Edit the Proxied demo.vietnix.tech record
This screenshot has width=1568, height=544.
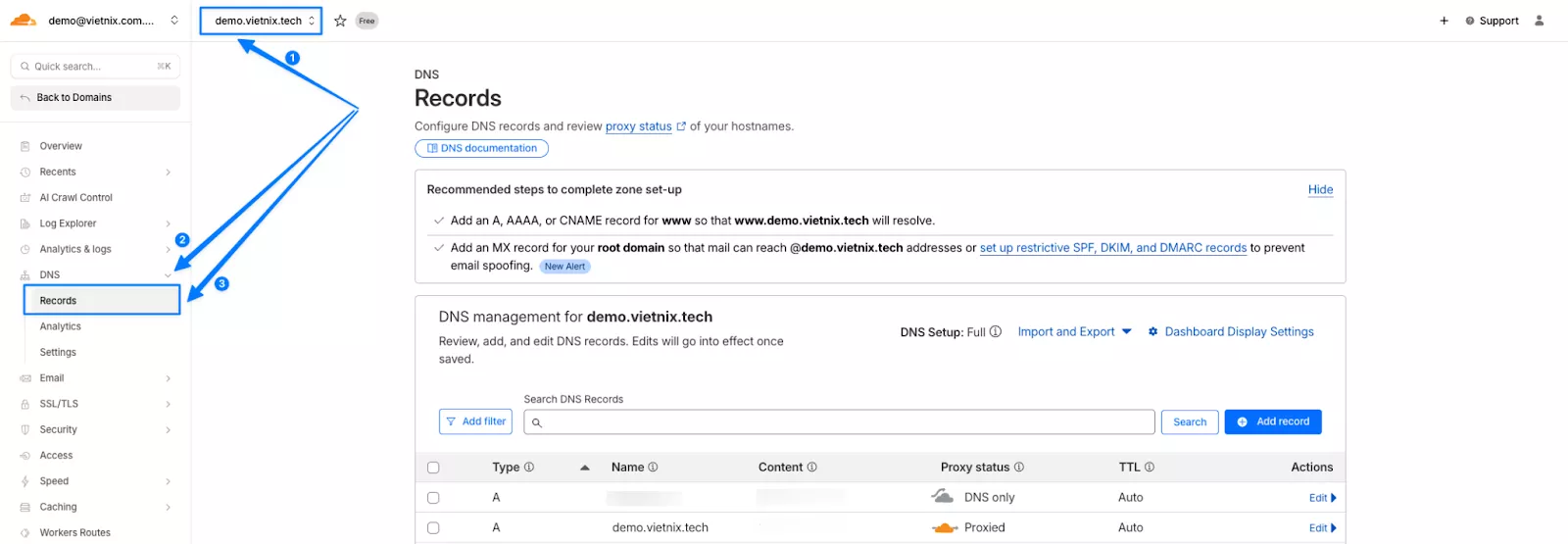(x=1322, y=528)
